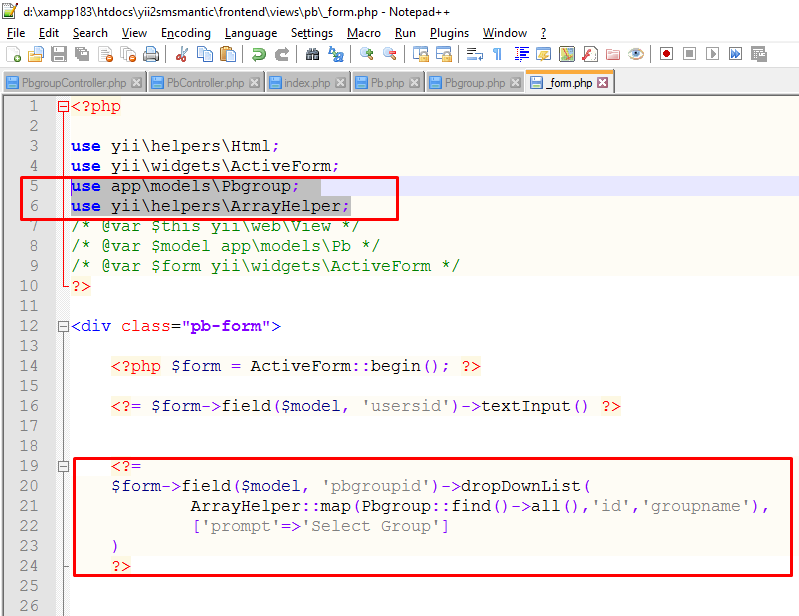Open the Edit menu

click(48, 33)
